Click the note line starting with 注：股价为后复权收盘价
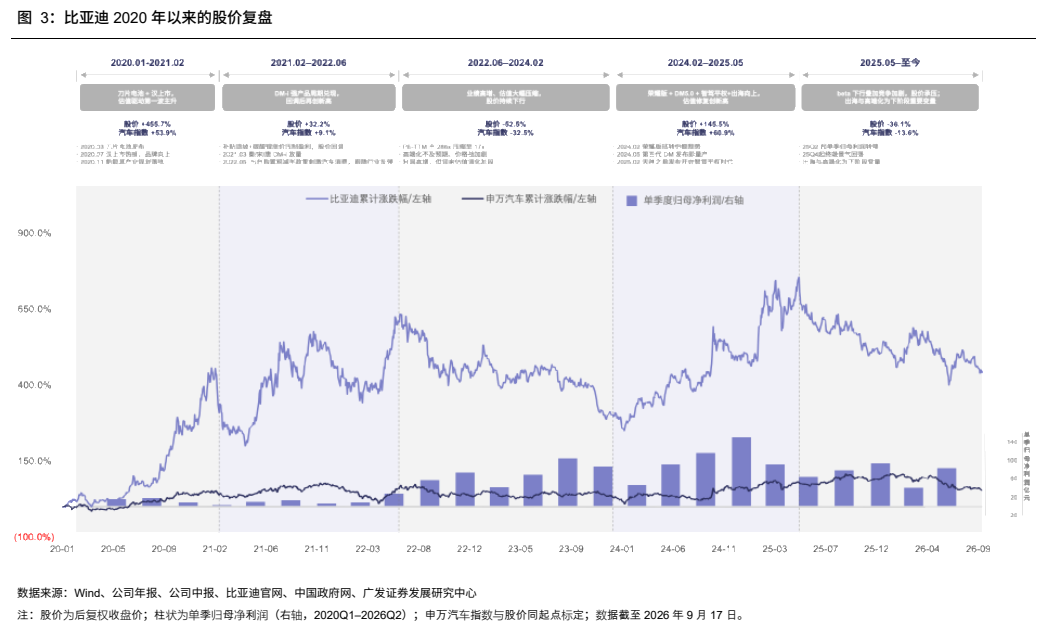The image size is (1044, 627). 381,614
